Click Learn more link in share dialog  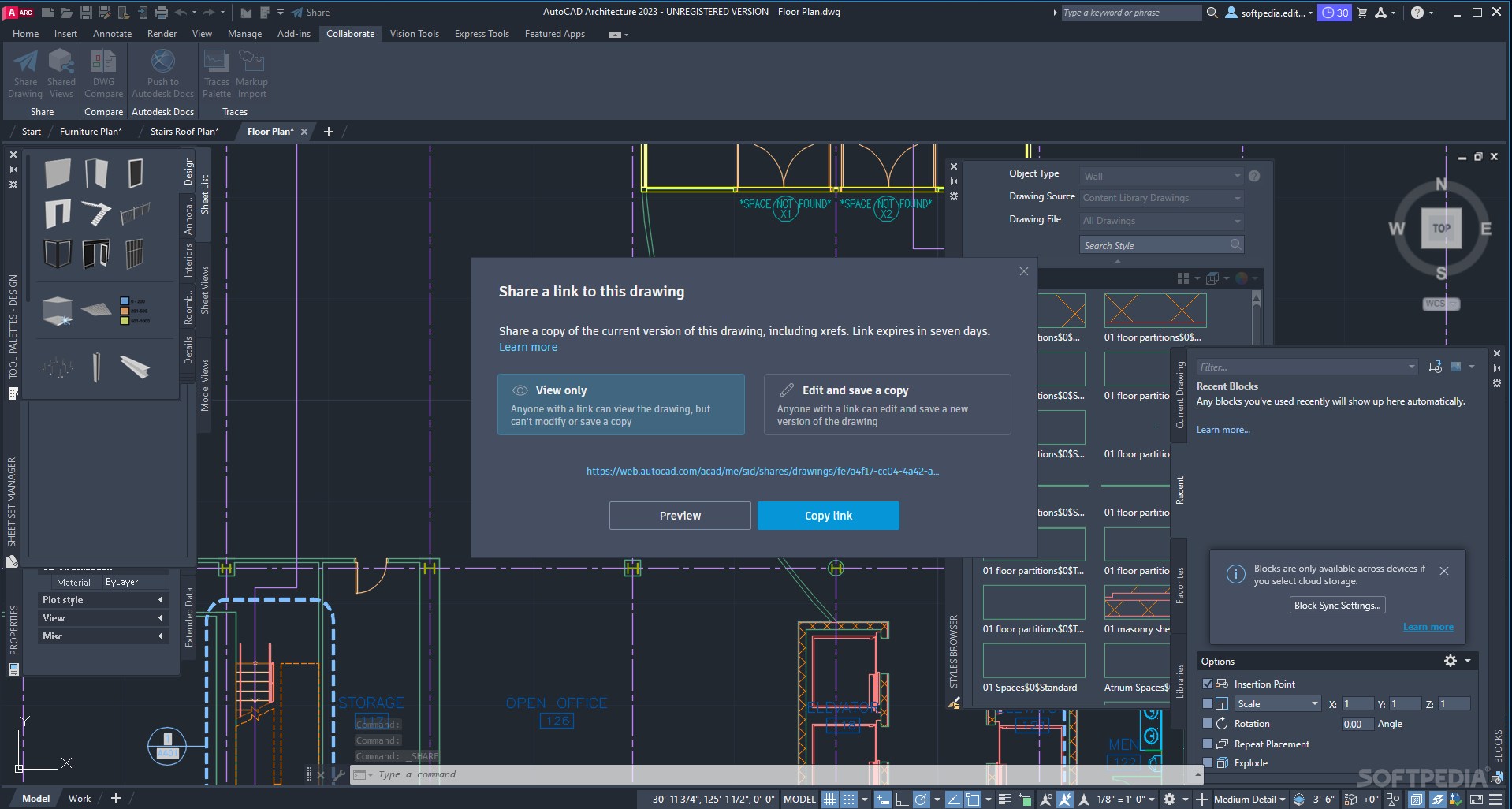528,347
